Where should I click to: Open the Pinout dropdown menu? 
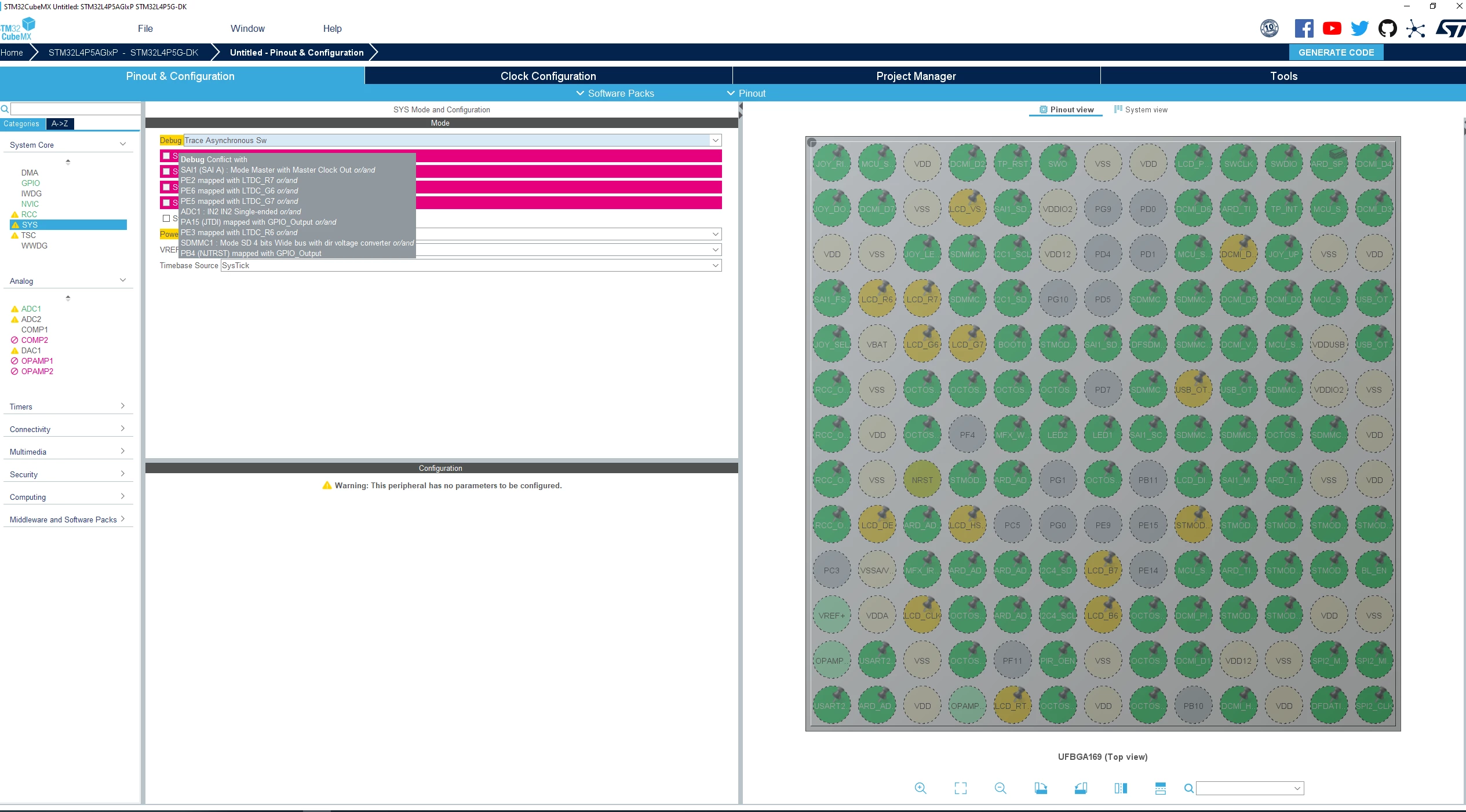(746, 93)
